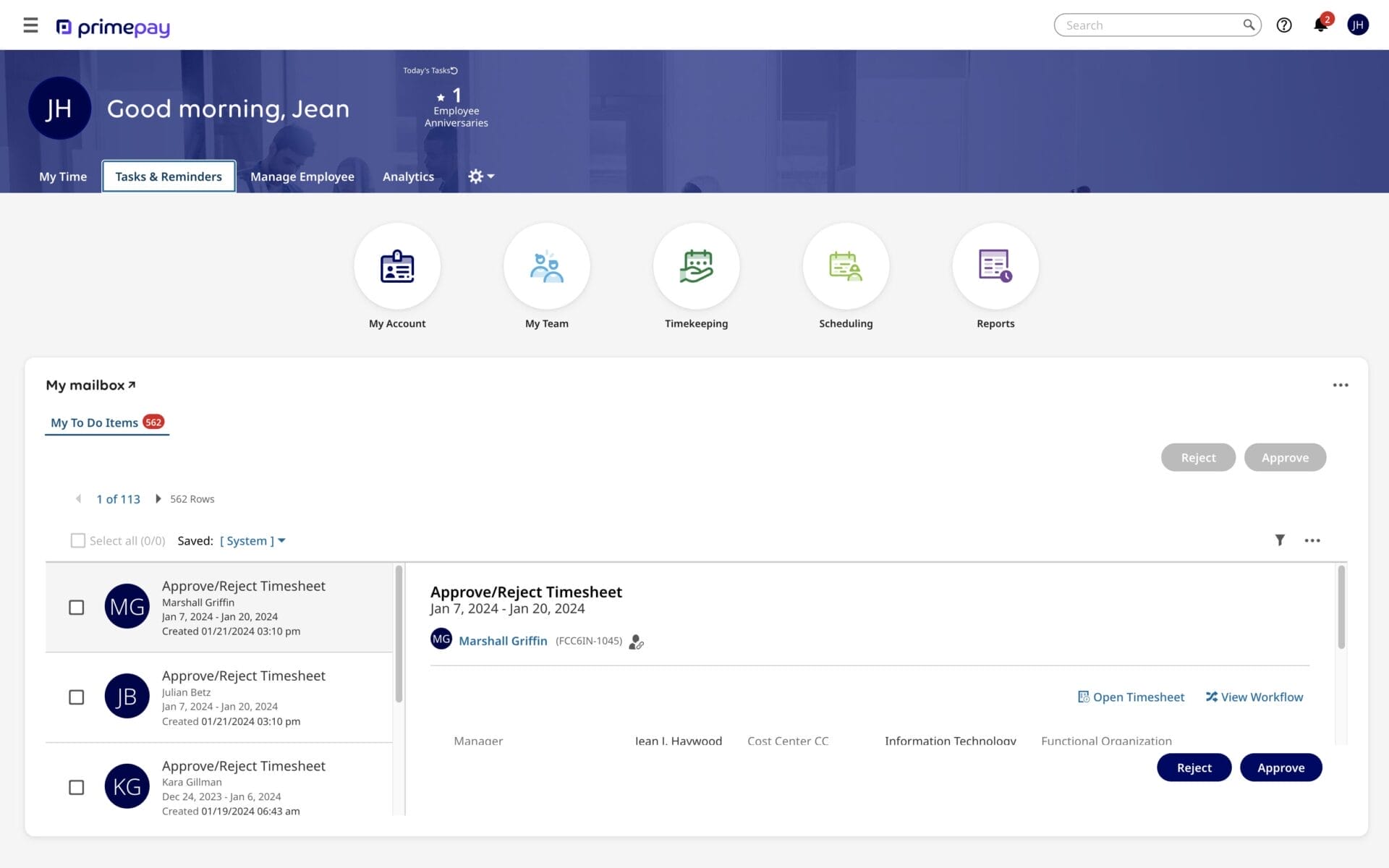Switch to My Time tab
This screenshot has height=868, width=1389.
click(x=62, y=176)
